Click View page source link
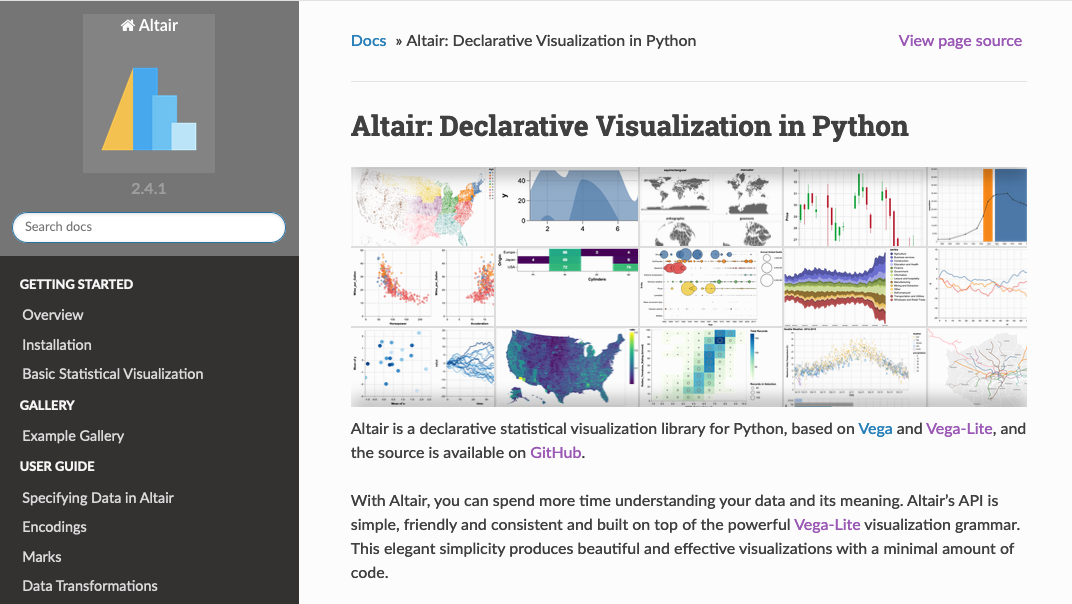Screen dimensions: 1072x604 [960, 41]
